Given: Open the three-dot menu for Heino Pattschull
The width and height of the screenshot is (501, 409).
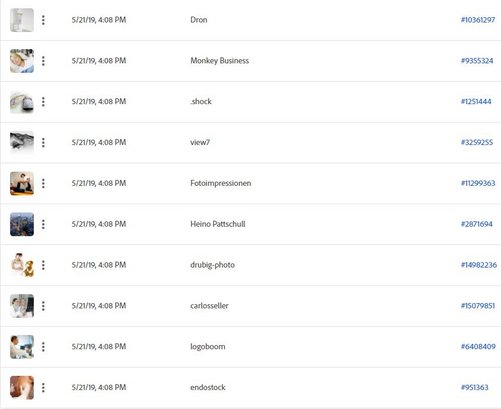Looking at the screenshot, I should (43, 224).
